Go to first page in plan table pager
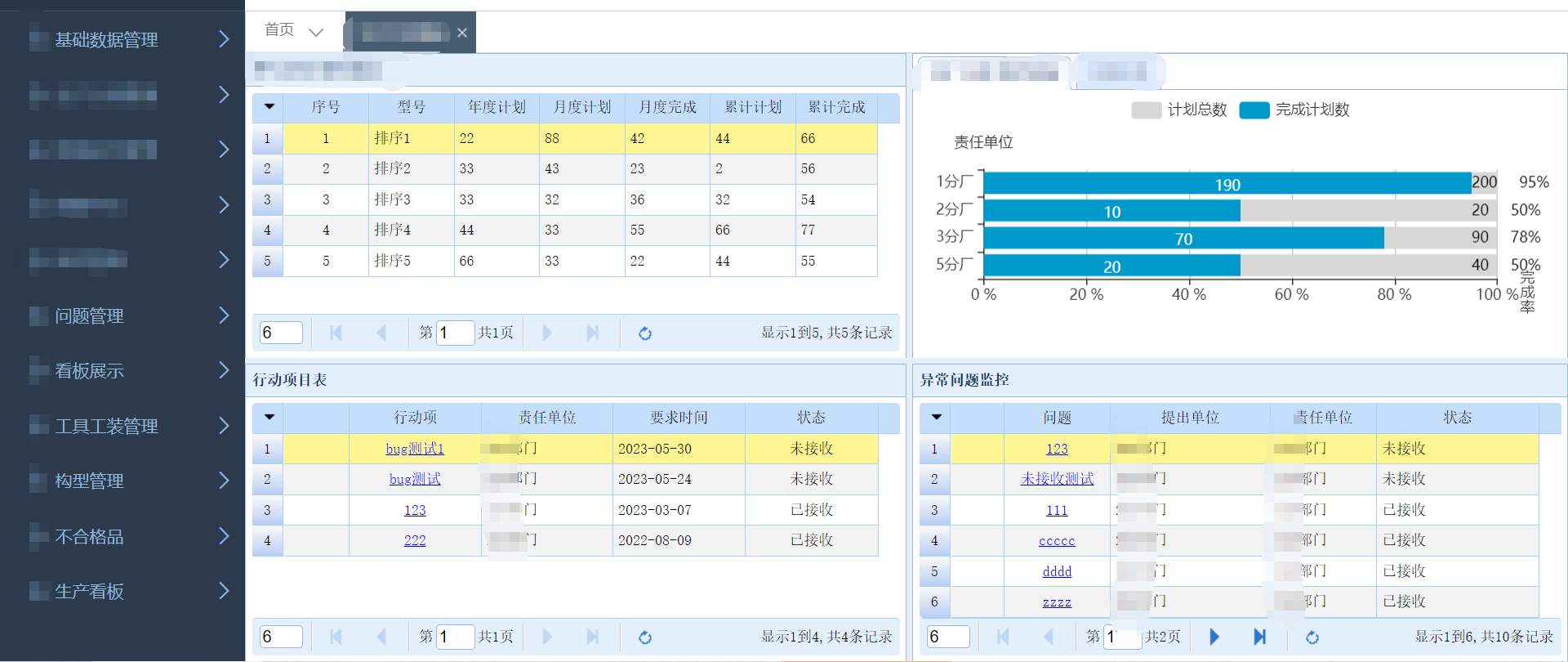1568x662 pixels. pyautogui.click(x=336, y=333)
